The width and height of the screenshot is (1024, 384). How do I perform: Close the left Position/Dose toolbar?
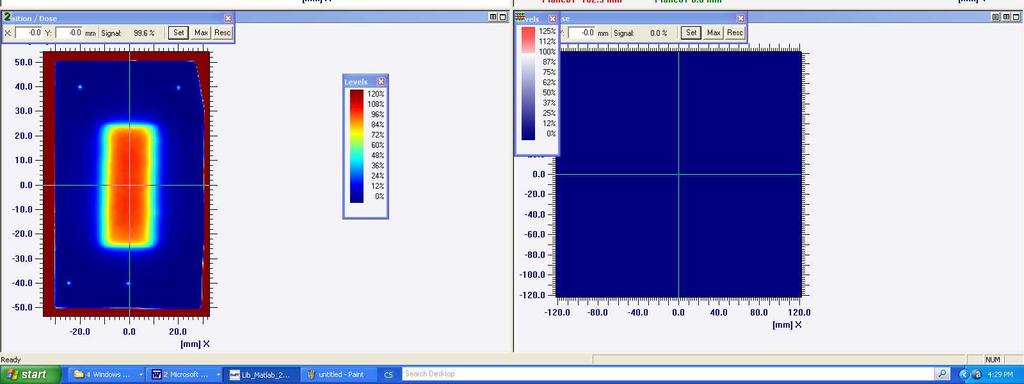[x=228, y=19]
